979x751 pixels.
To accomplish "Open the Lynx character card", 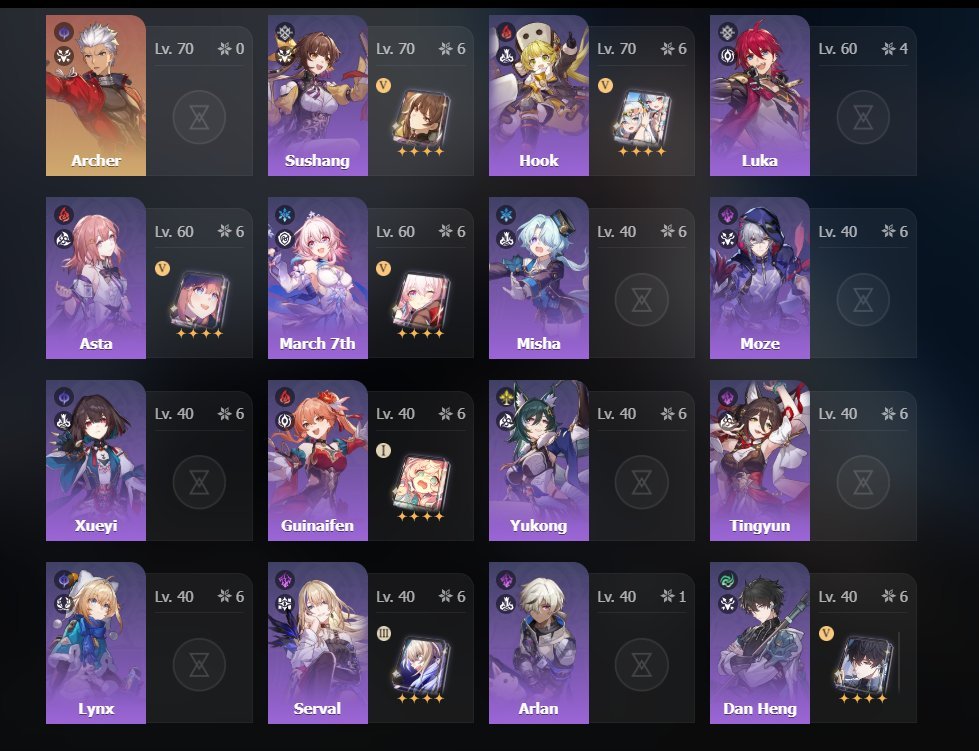I will (x=96, y=643).
